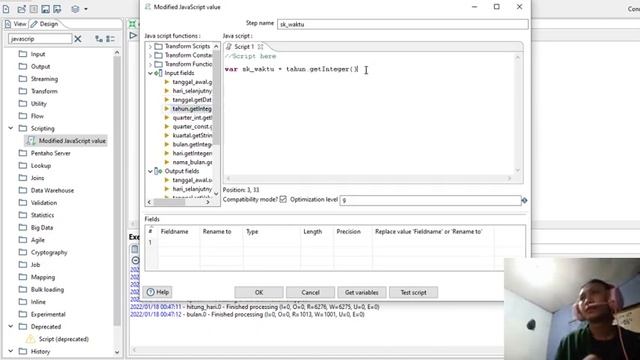Switch to the View tab

[16, 24]
